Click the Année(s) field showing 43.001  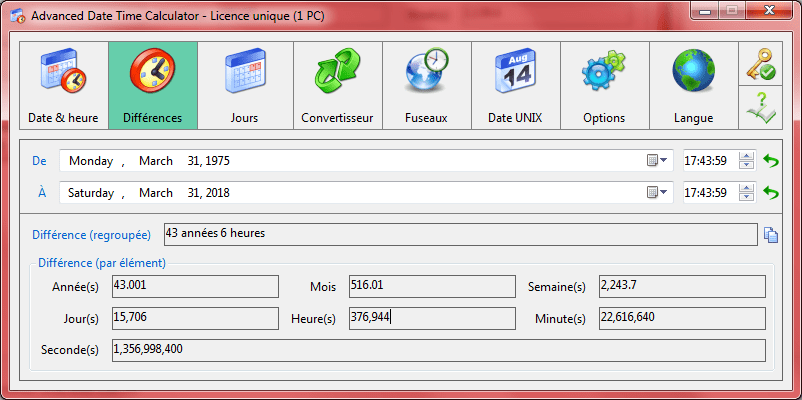coord(195,286)
